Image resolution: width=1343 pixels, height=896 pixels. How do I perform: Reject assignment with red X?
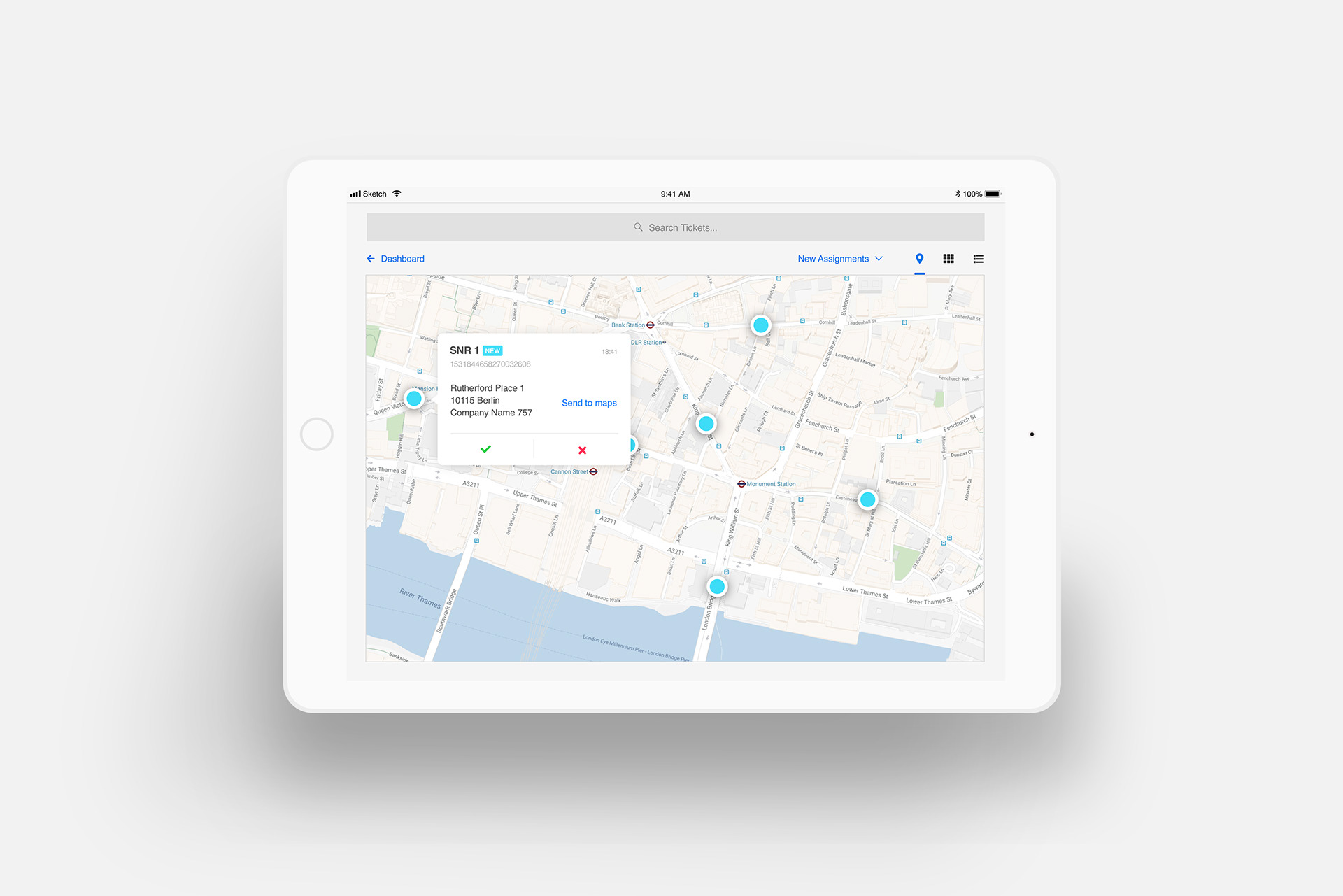pyautogui.click(x=582, y=450)
